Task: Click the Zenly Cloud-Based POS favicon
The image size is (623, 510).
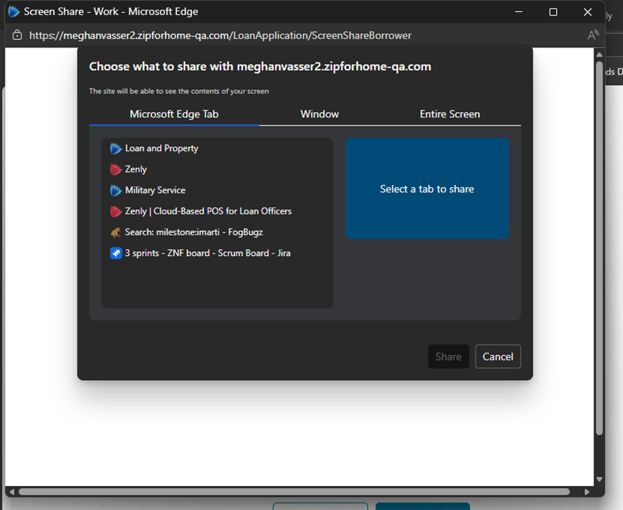Action: tap(116, 212)
